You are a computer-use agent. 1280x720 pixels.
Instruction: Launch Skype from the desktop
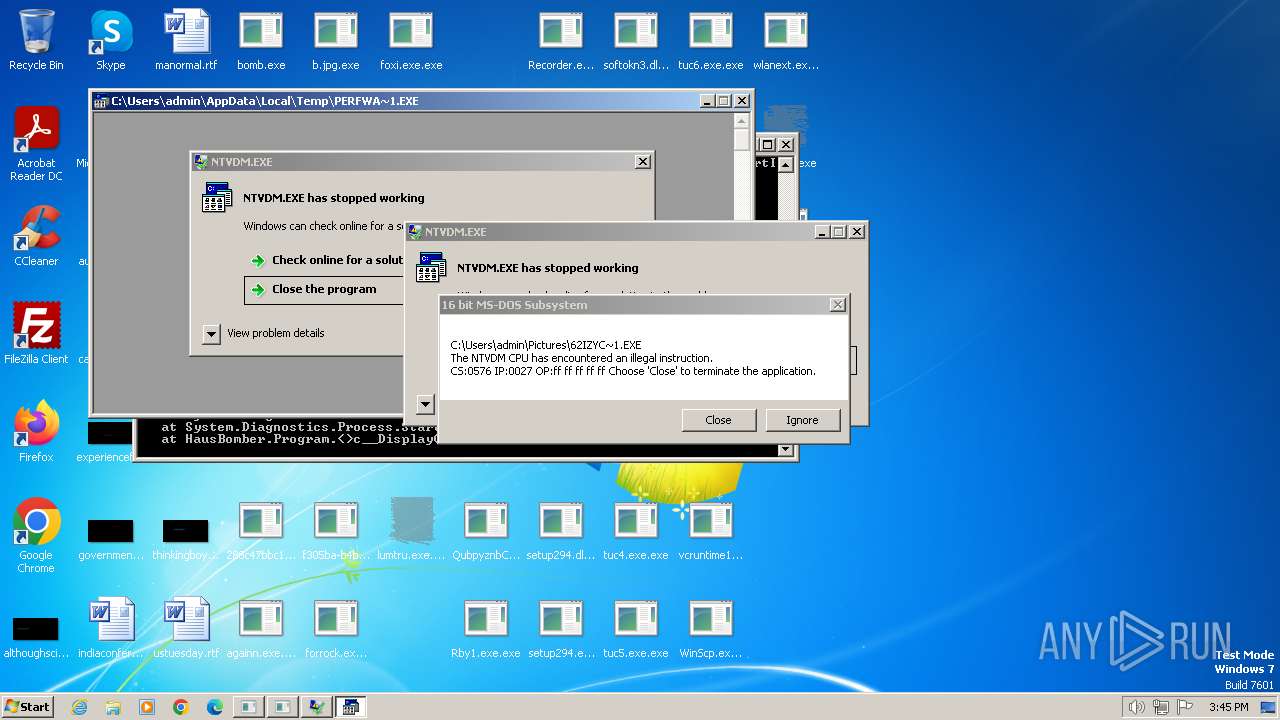click(x=111, y=40)
